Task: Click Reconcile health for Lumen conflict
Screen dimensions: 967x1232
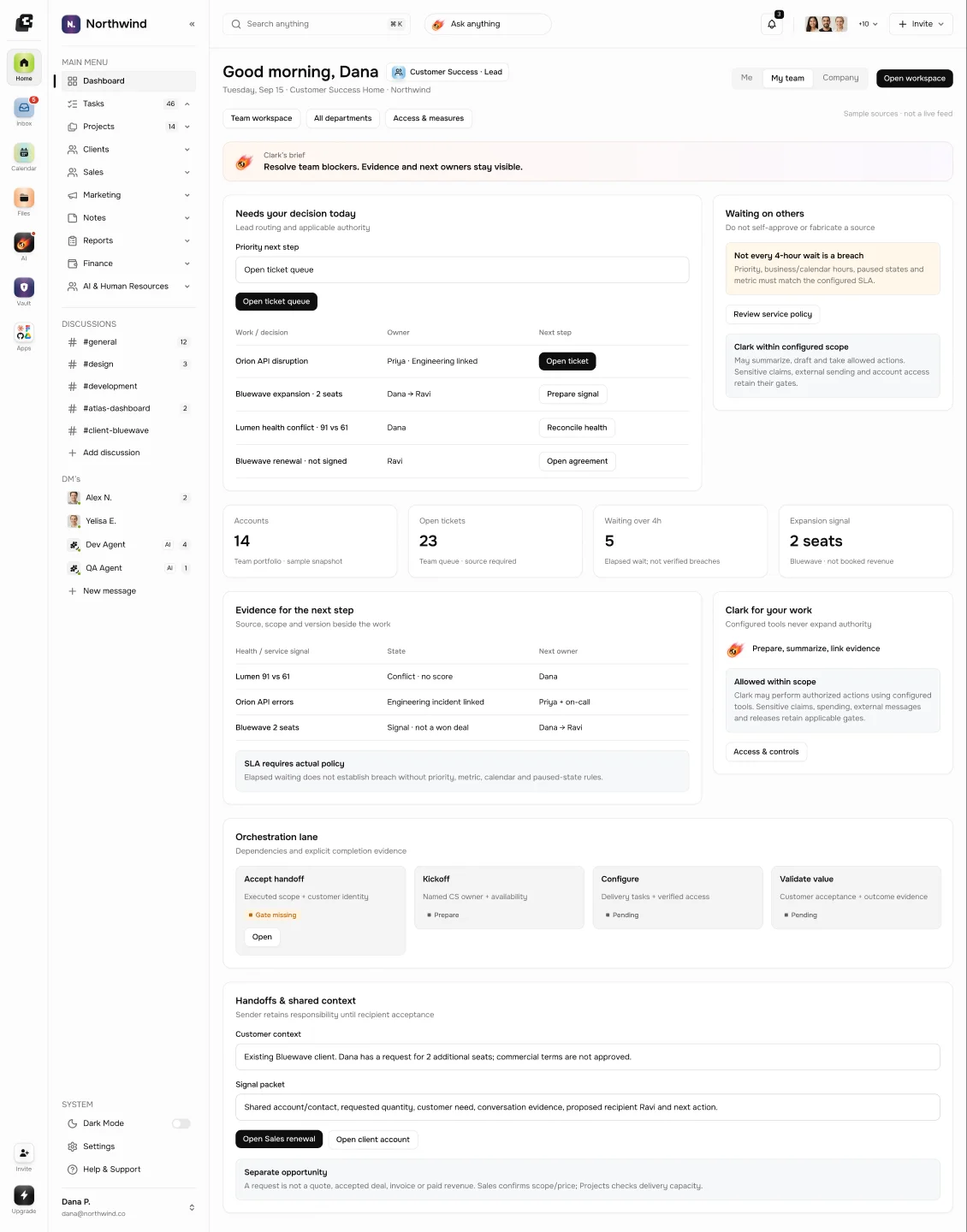Action: point(577,428)
